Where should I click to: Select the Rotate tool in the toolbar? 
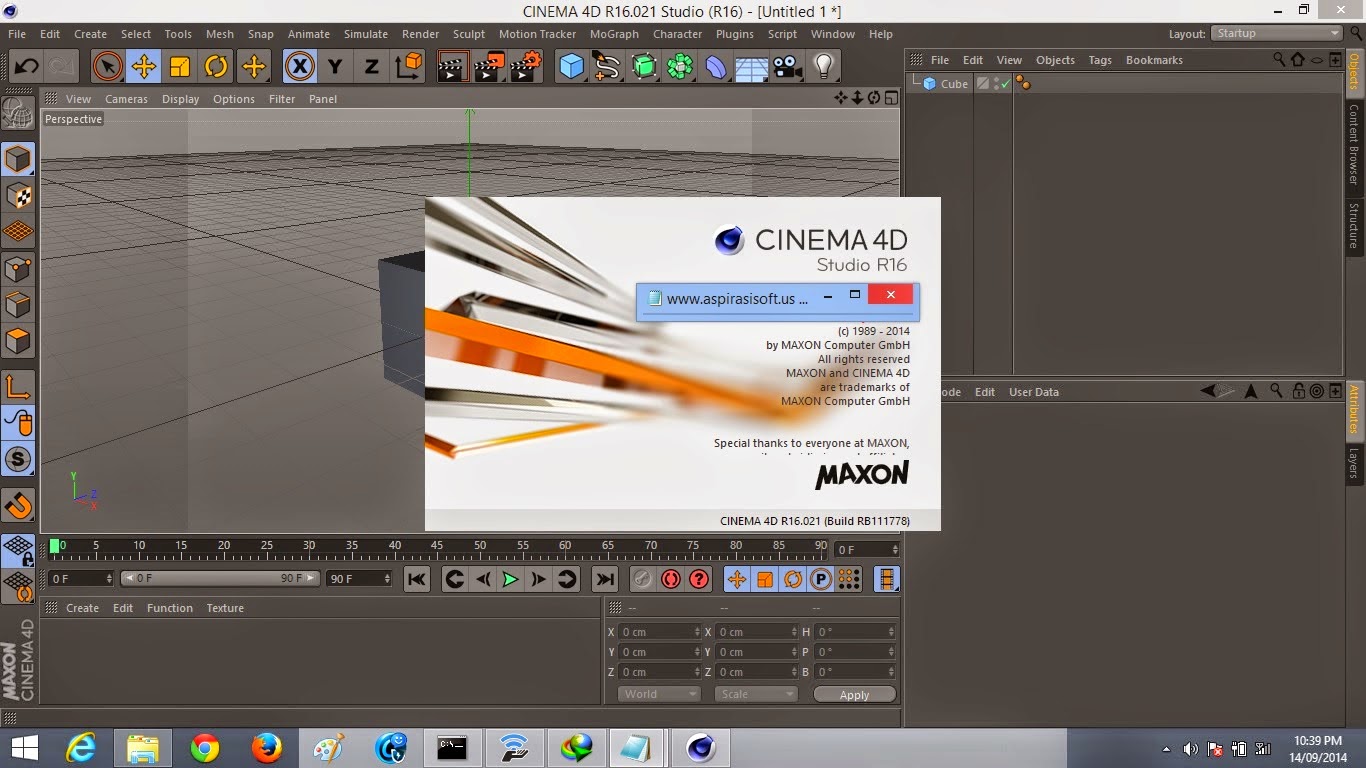216,66
